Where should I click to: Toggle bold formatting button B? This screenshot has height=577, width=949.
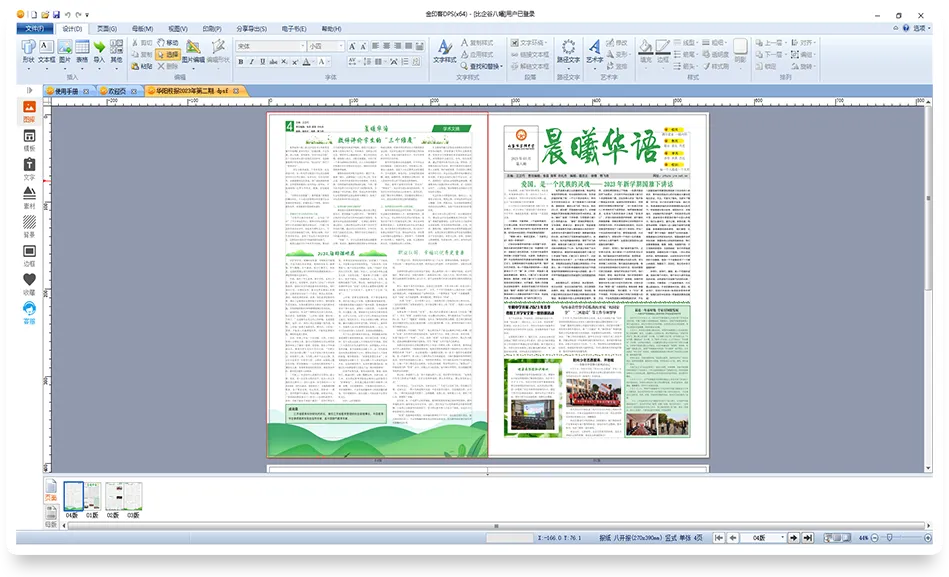[242, 62]
